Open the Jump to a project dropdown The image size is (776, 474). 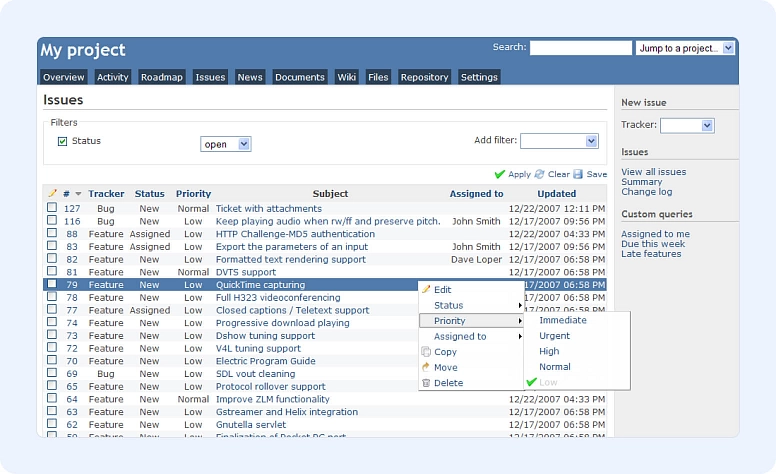685,48
